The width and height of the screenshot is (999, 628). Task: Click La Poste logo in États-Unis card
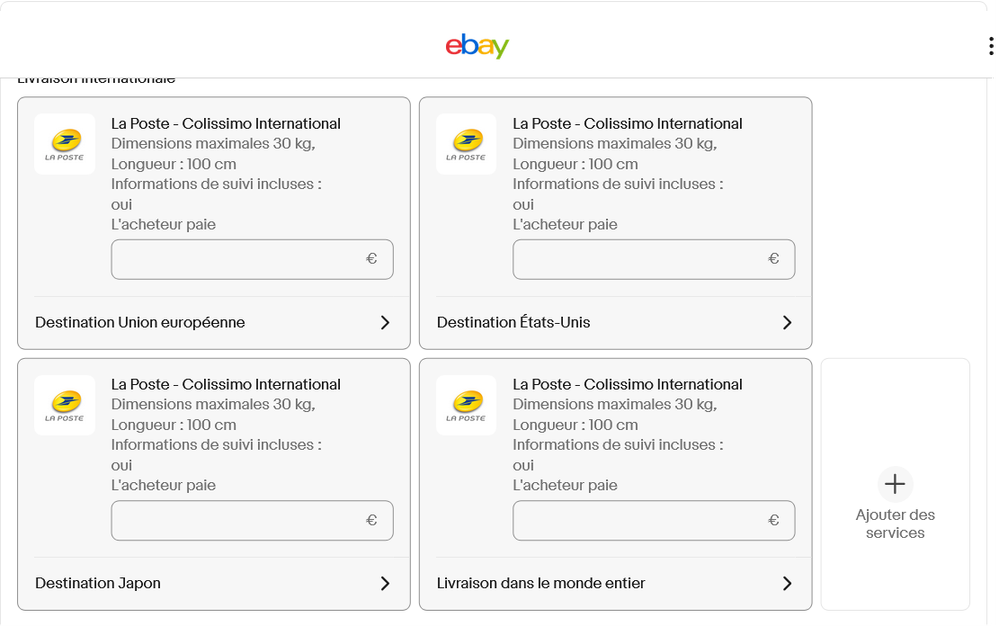tap(466, 145)
